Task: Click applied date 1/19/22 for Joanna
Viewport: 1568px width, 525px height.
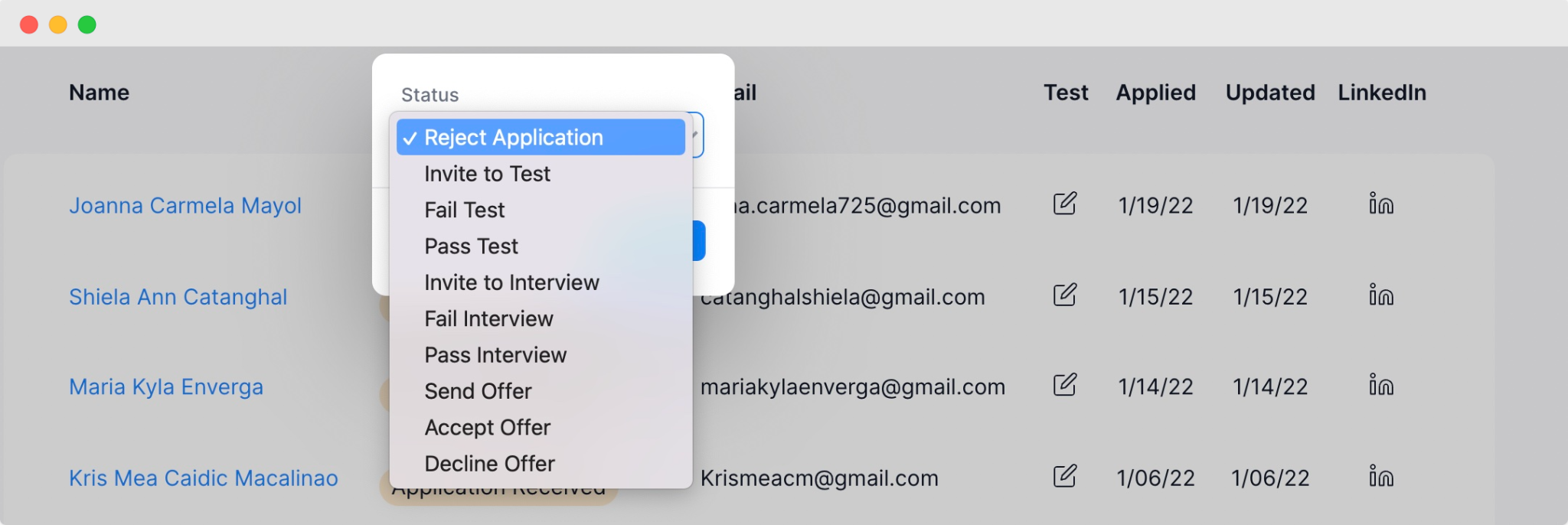Action: click(1156, 206)
